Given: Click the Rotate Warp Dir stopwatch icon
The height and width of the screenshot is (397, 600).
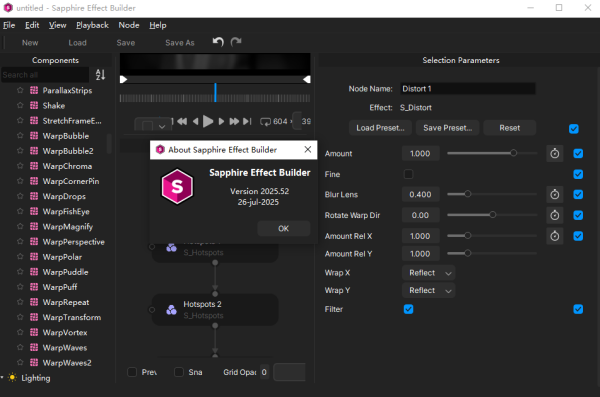Looking at the screenshot, I should tap(554, 215).
